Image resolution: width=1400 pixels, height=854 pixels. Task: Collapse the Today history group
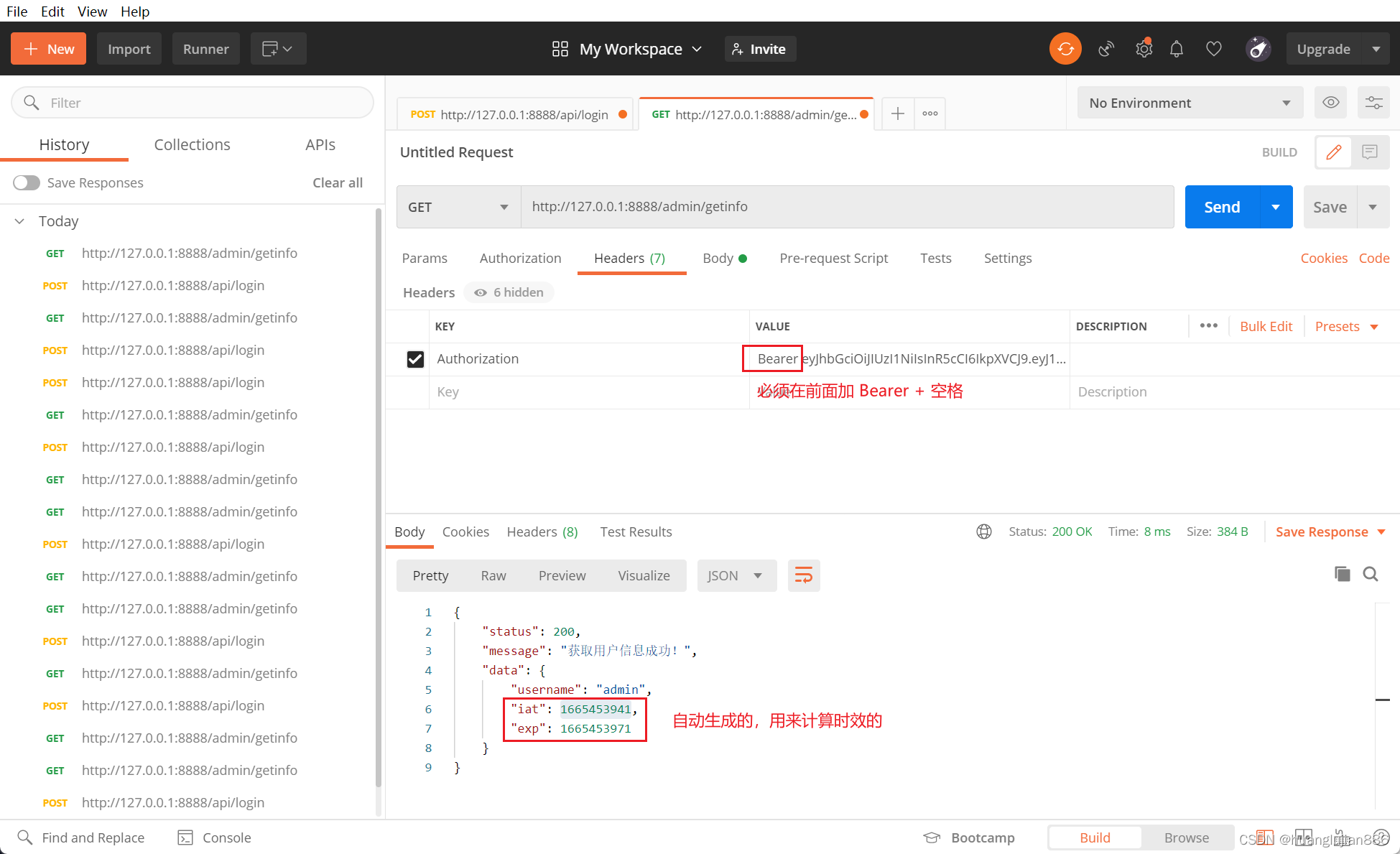click(x=19, y=221)
